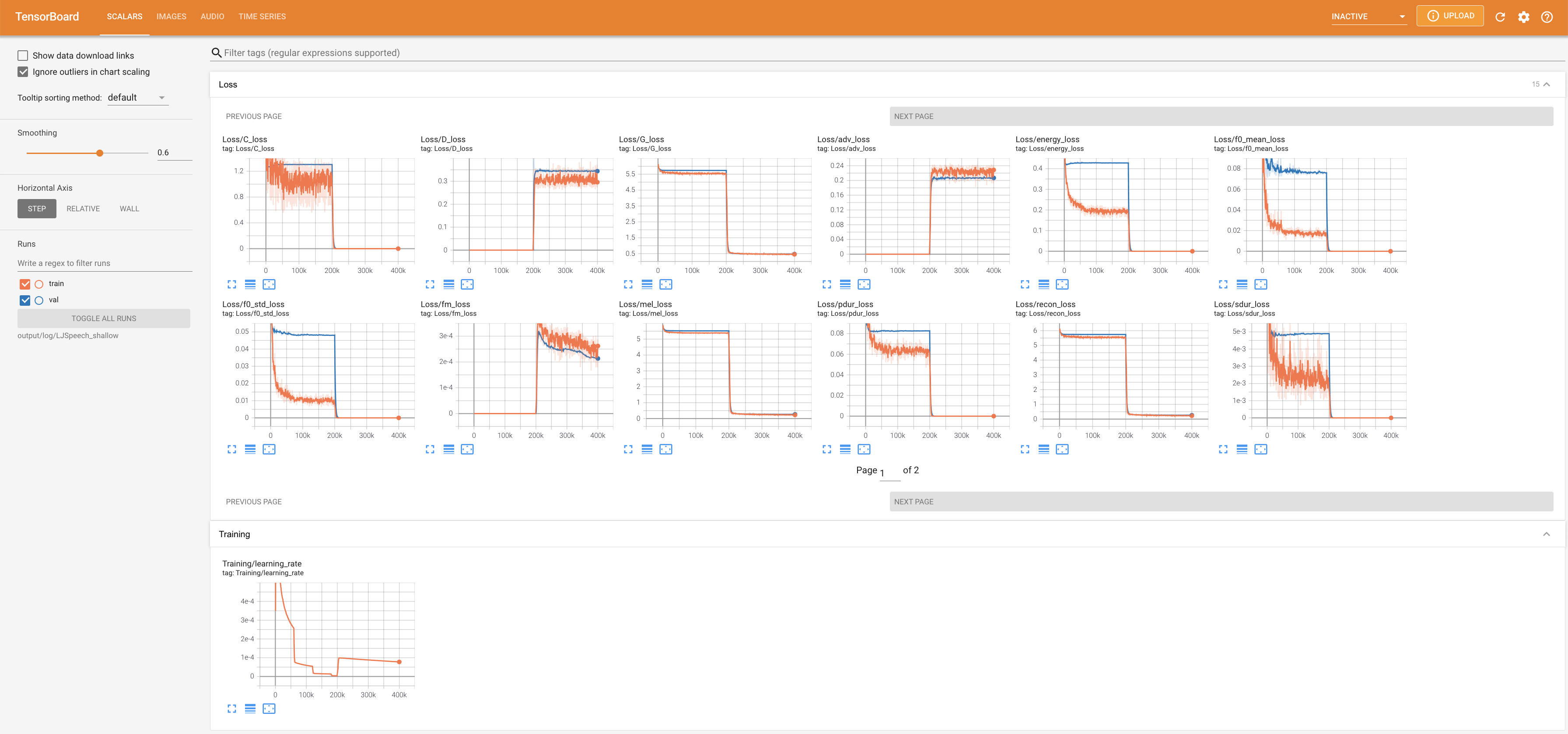The width and height of the screenshot is (1568, 734).
Task: Open the help question mark icon
Action: pos(1547,17)
